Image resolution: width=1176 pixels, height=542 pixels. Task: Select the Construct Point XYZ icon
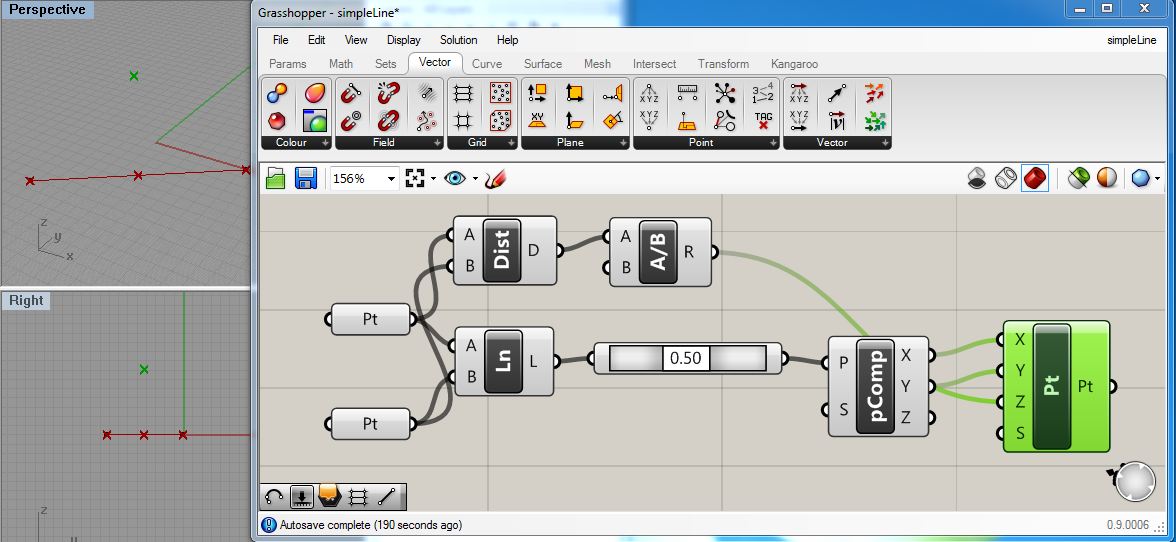click(x=649, y=120)
